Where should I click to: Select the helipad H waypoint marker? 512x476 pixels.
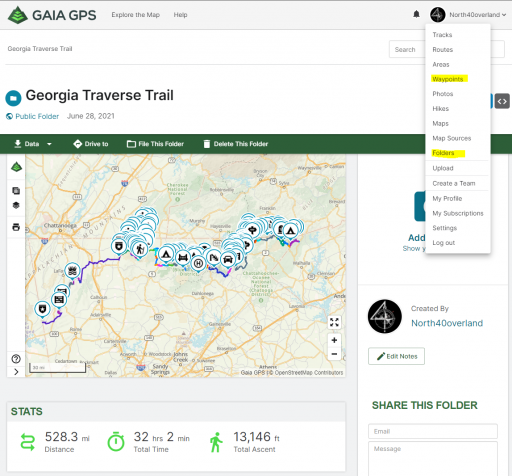point(198,264)
